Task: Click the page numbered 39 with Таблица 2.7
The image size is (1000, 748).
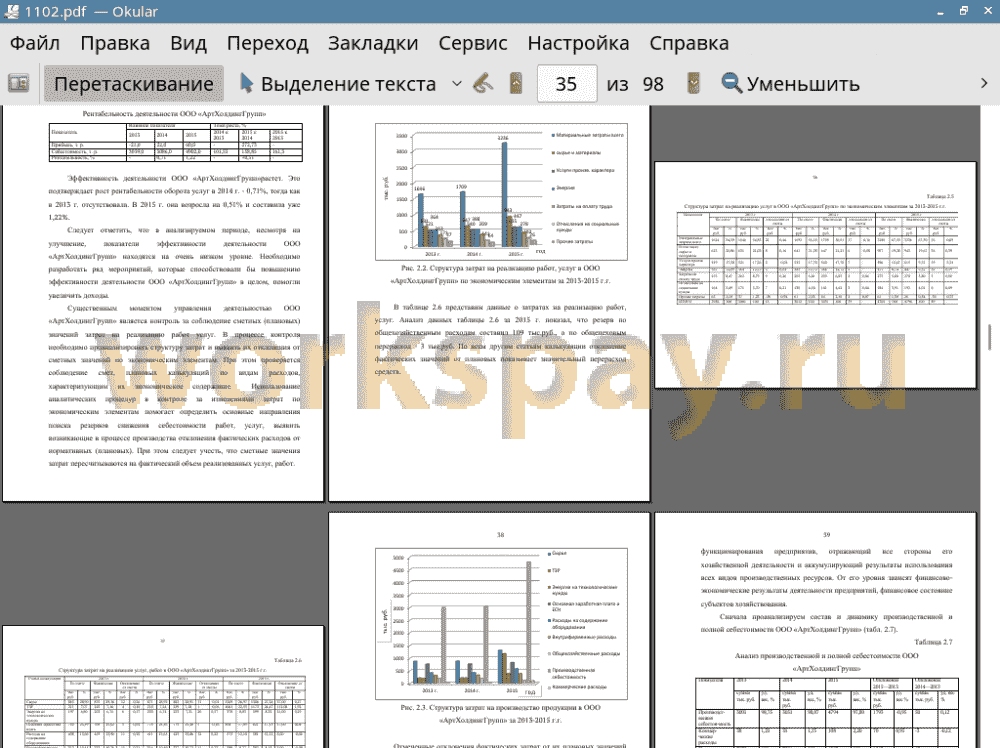Action: [815, 630]
